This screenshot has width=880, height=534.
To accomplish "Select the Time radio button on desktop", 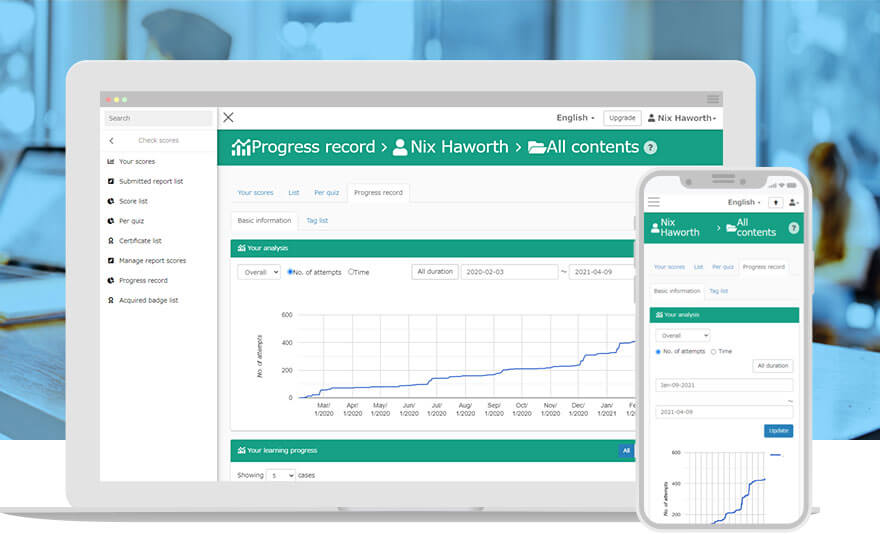I will point(351,272).
